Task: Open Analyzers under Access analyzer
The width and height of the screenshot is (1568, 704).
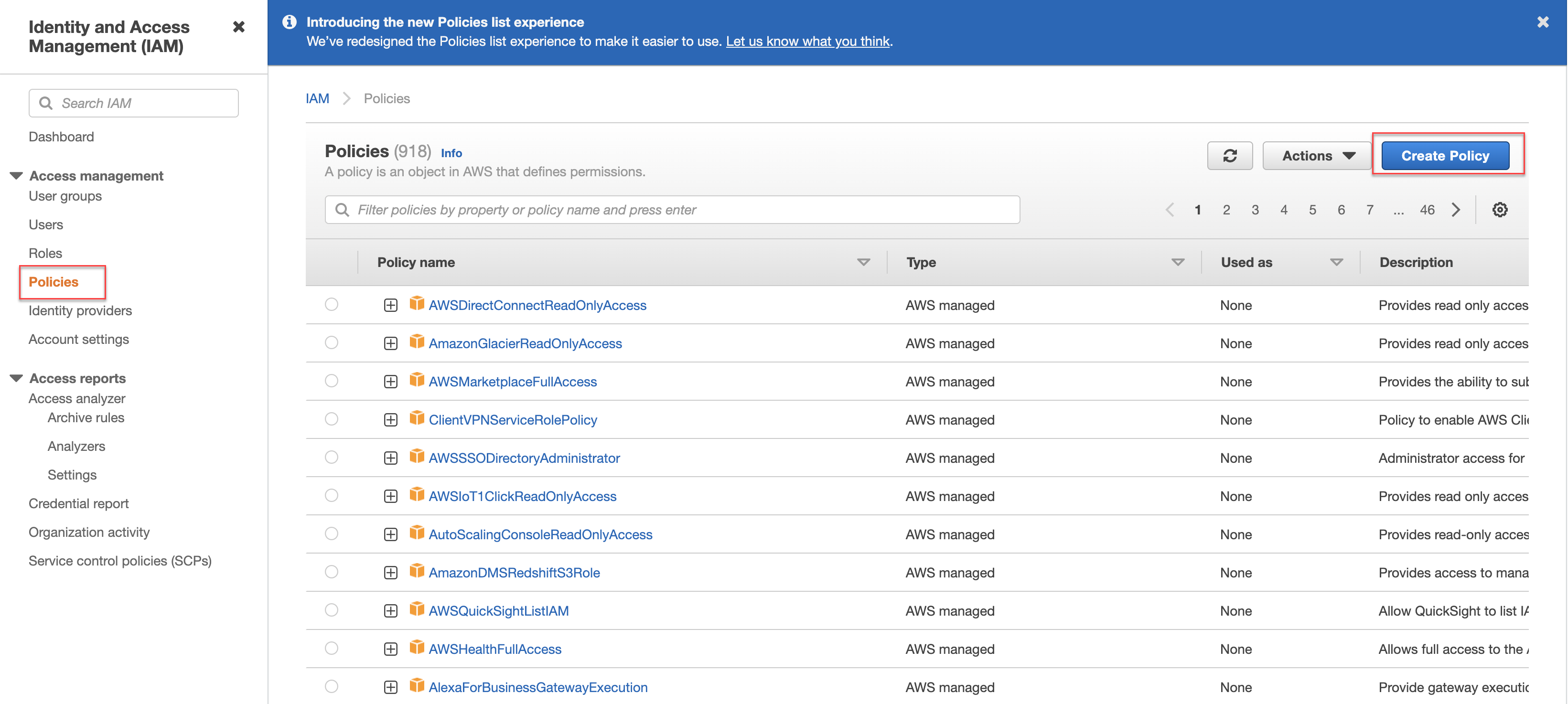Action: pos(76,446)
